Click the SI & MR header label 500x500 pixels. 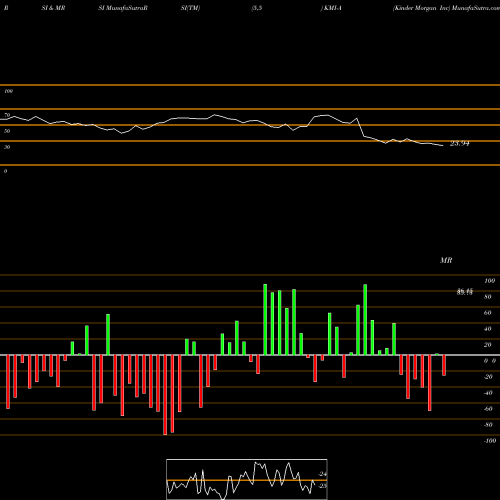click(53, 8)
